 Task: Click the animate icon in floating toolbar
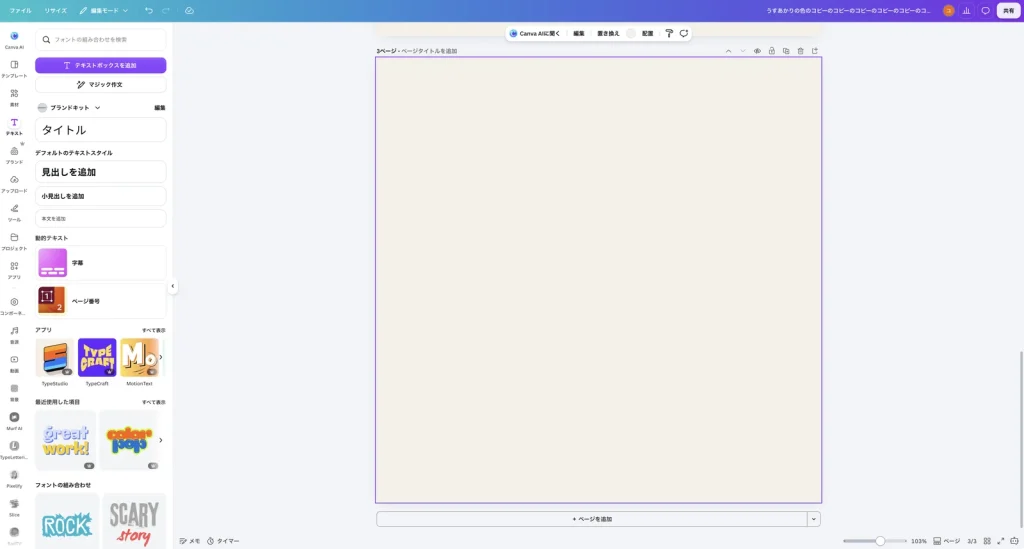point(684,33)
